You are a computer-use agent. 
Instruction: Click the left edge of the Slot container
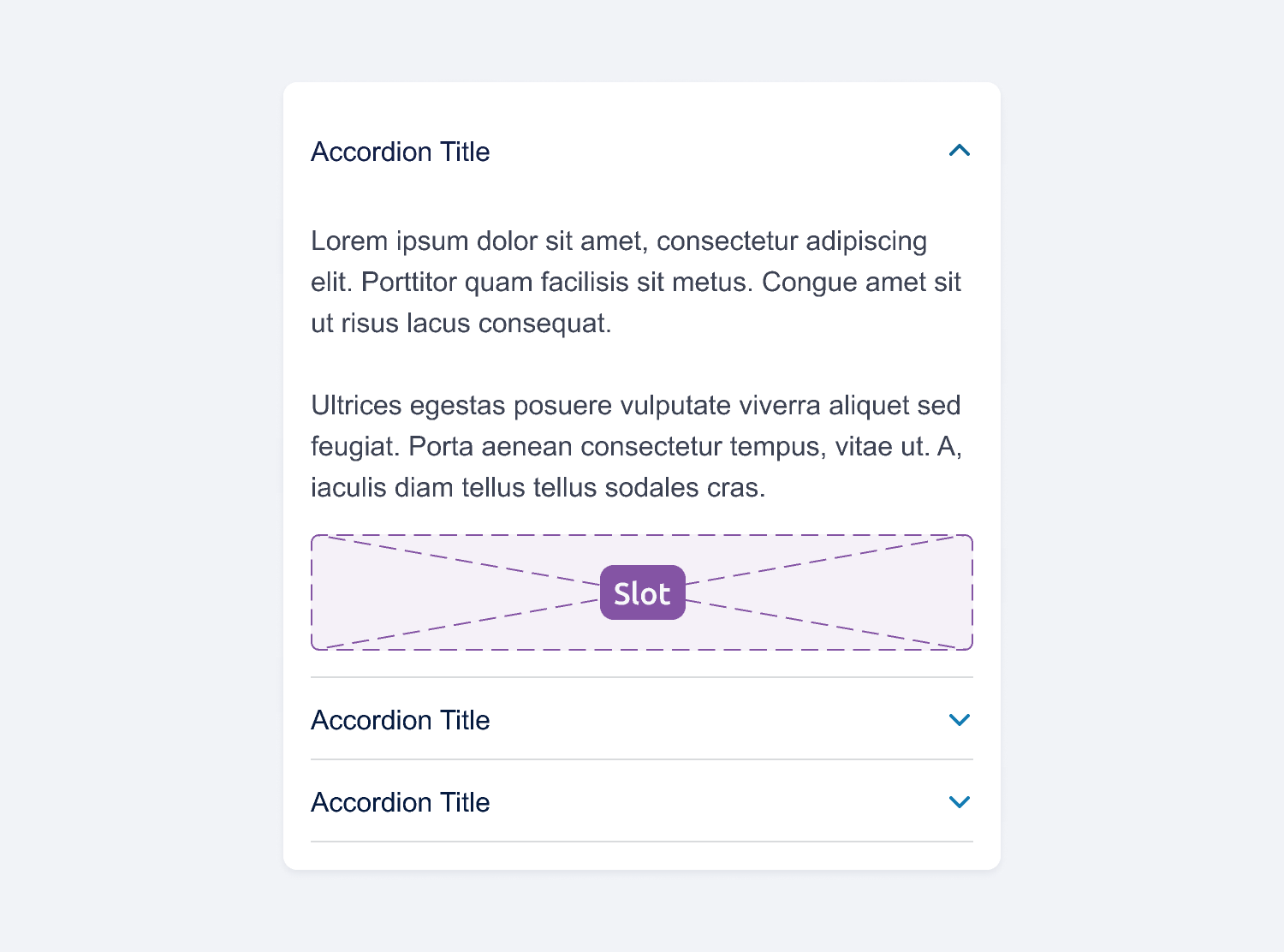315,592
